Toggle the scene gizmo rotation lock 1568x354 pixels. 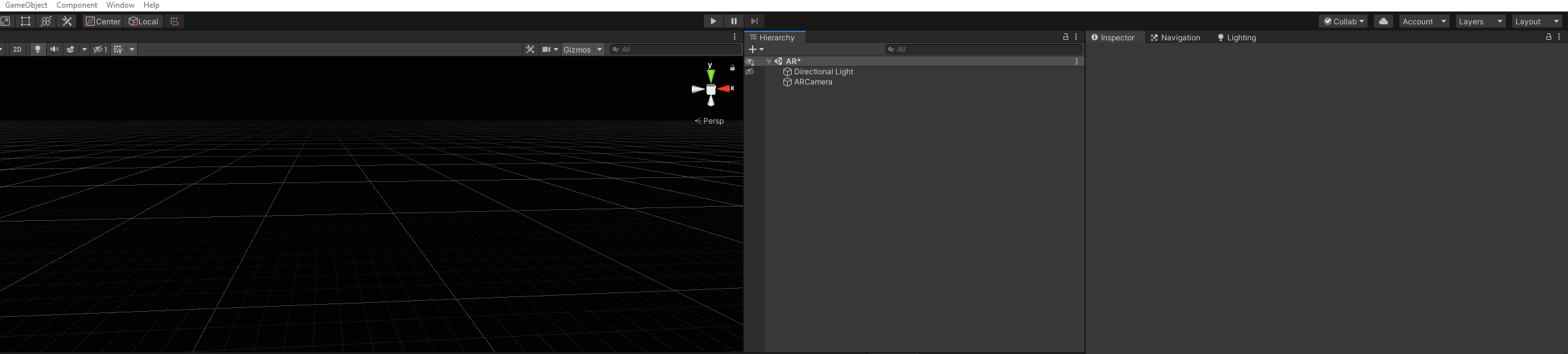pyautogui.click(x=732, y=67)
